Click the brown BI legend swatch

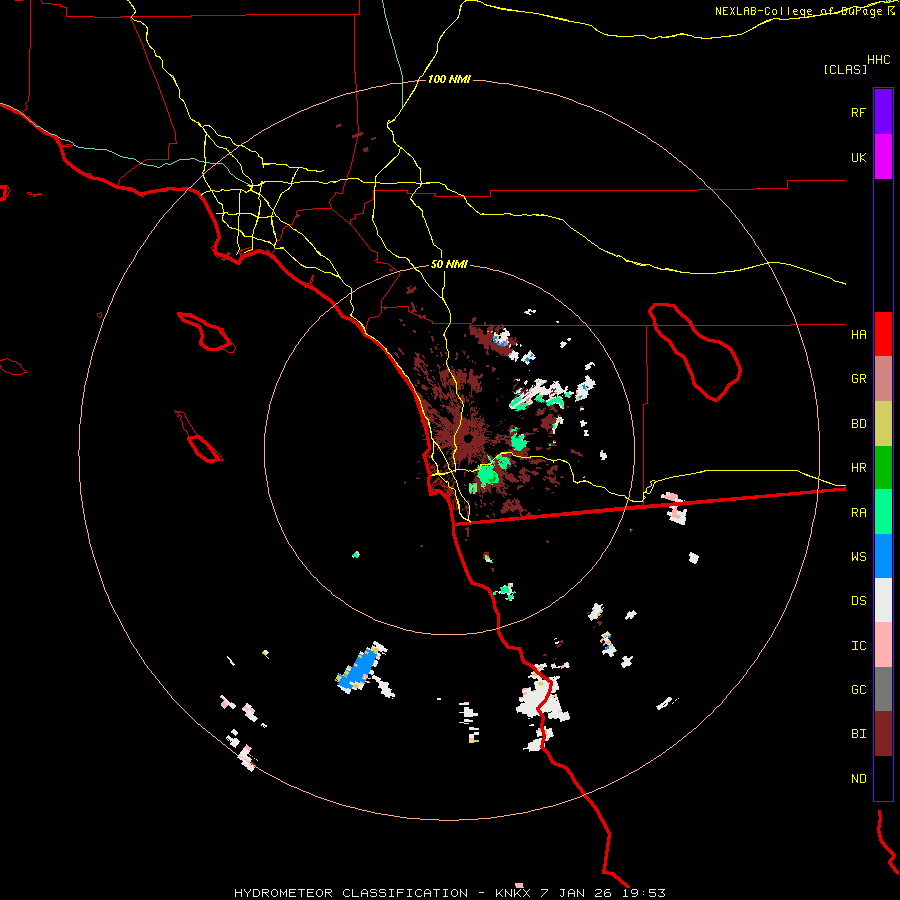[883, 734]
